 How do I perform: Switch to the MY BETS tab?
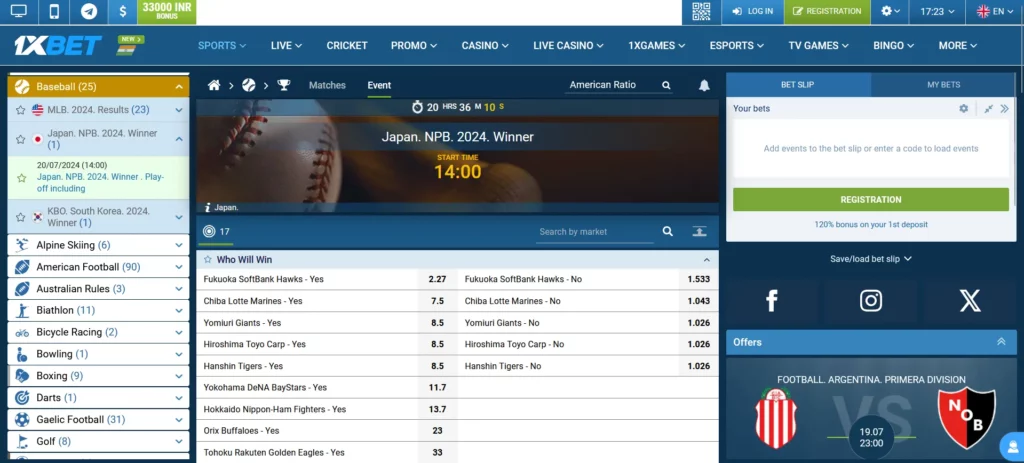click(943, 85)
